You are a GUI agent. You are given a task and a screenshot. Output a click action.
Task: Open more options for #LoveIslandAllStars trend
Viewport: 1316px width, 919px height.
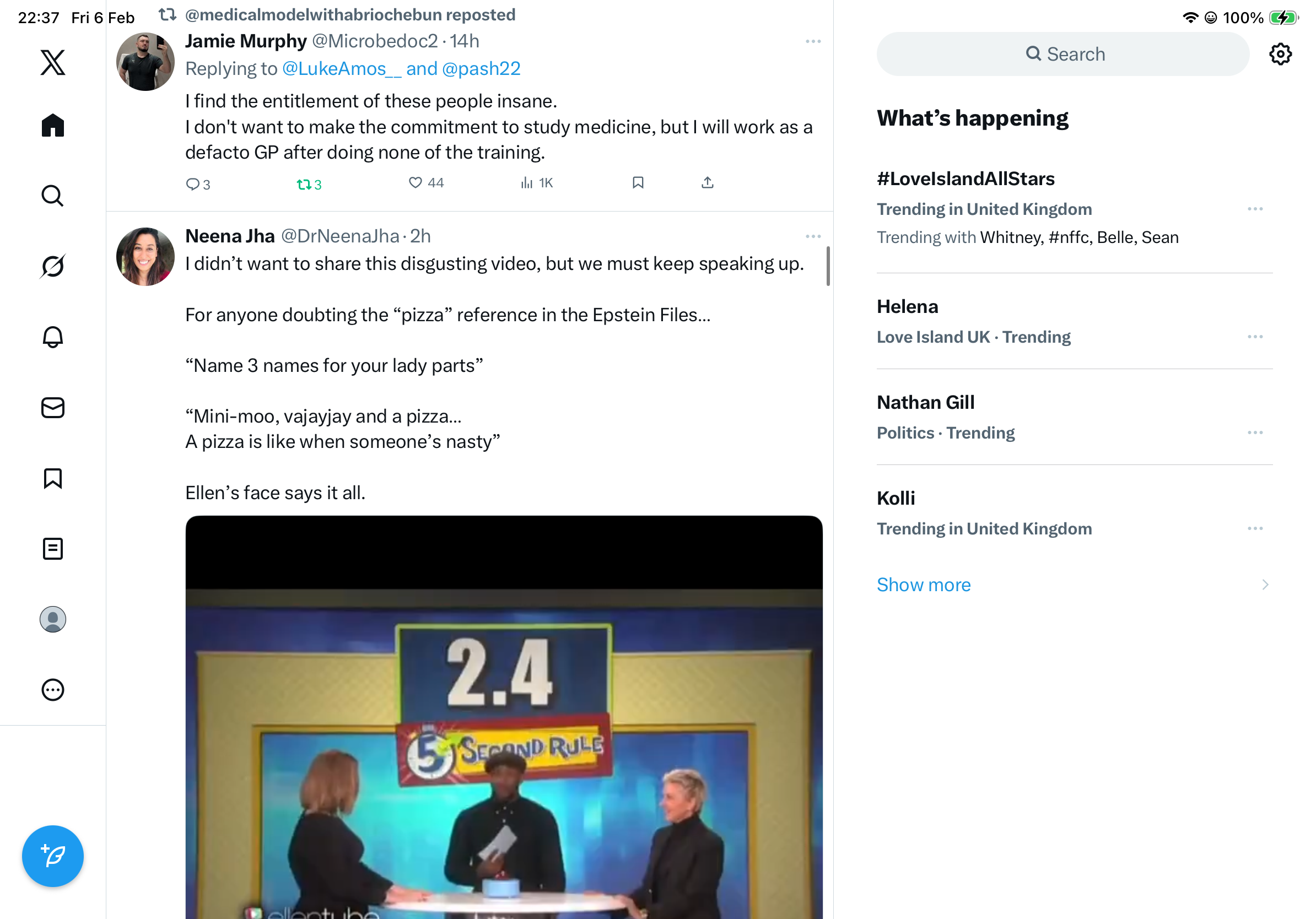[1255, 209]
